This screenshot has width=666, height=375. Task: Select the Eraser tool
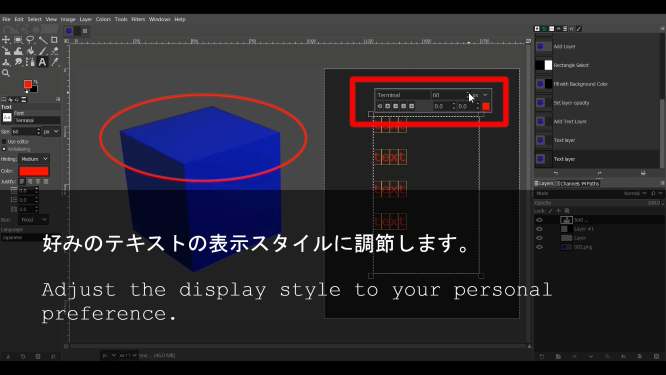54,51
